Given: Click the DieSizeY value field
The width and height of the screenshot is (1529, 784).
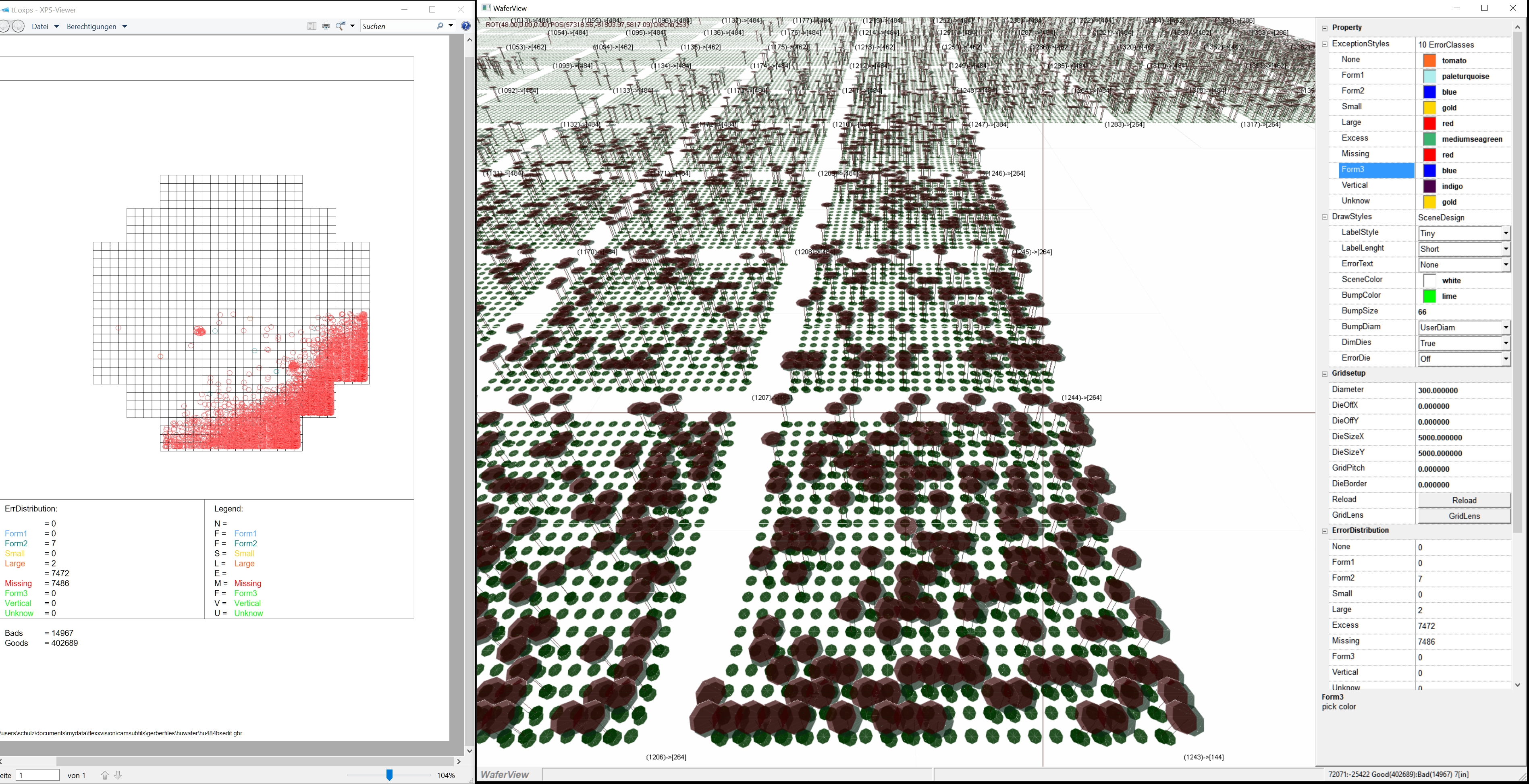Looking at the screenshot, I should pos(1464,453).
